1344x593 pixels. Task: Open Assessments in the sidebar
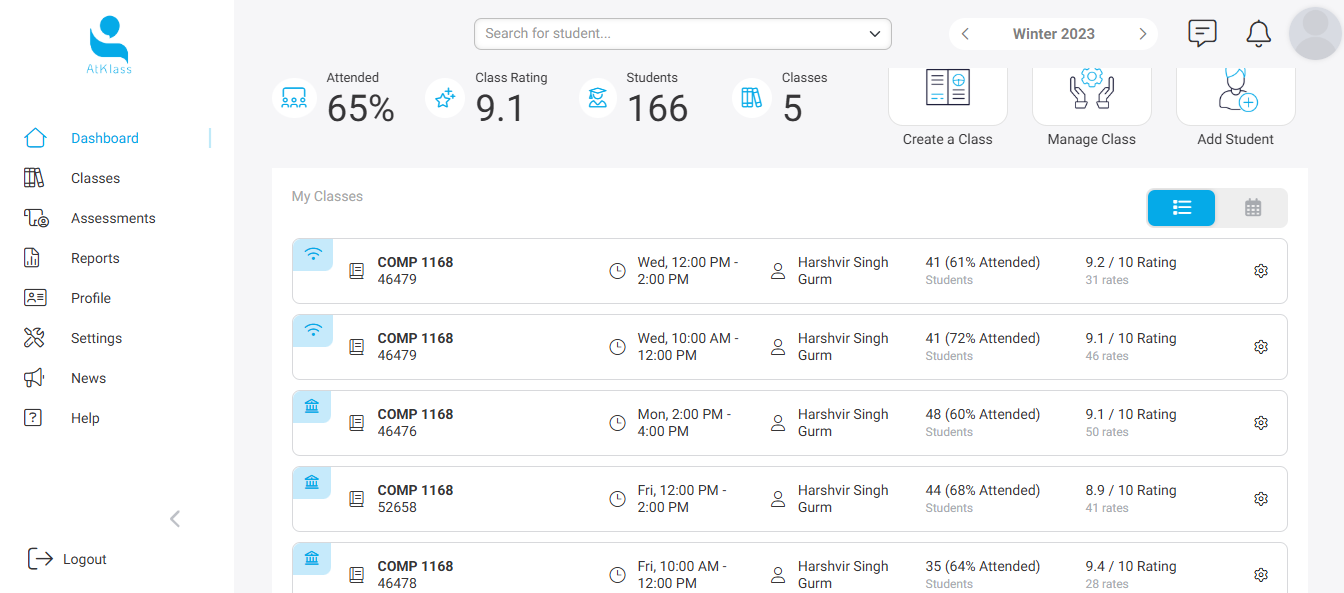point(112,218)
